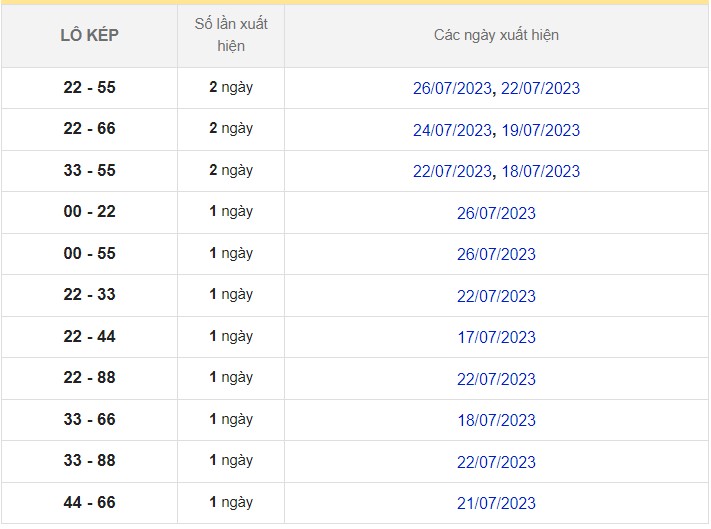The height and width of the screenshot is (529, 711).
Task: Open 22/07/2023 link in 33 - 88 row
Action: click(496, 462)
